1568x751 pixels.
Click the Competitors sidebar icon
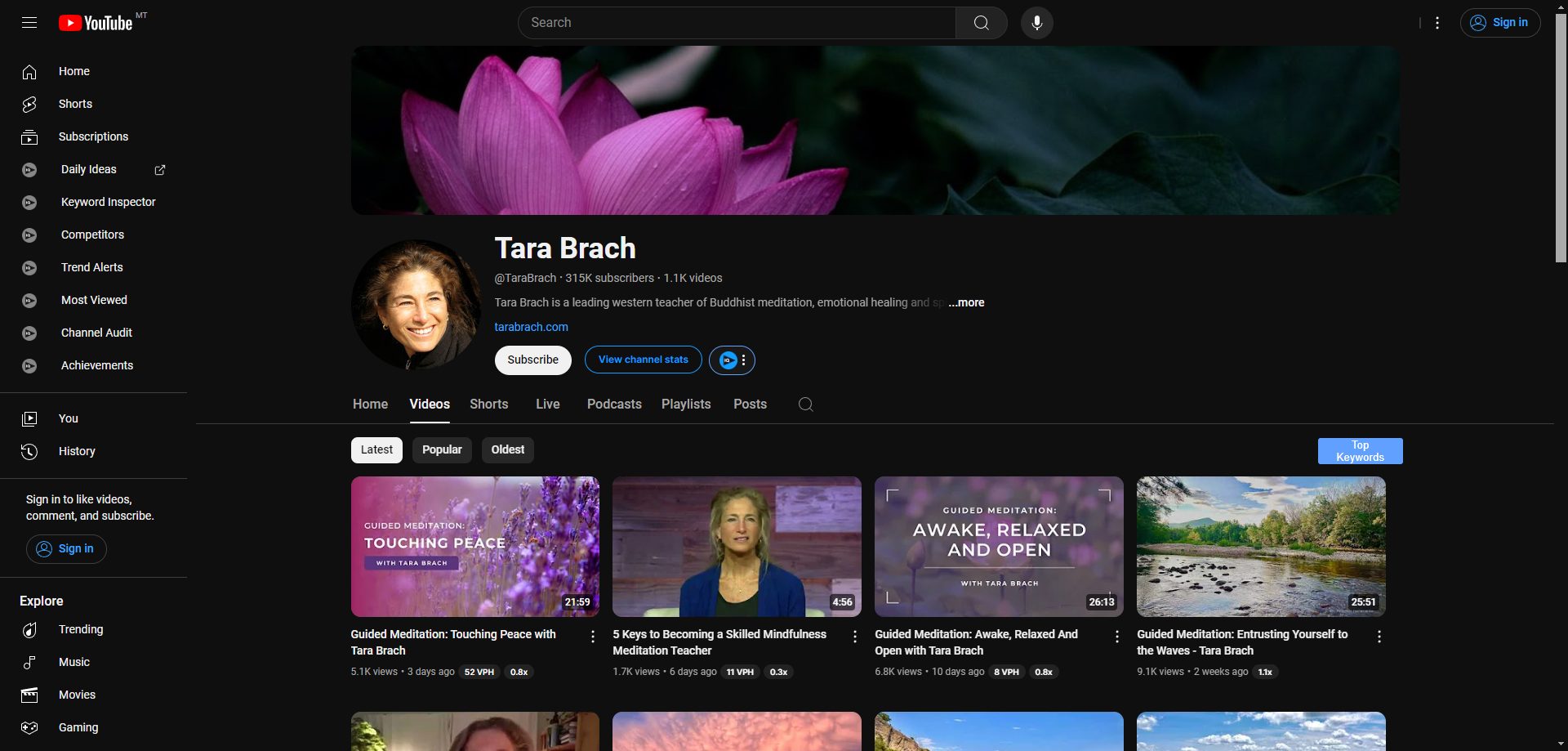pos(29,235)
